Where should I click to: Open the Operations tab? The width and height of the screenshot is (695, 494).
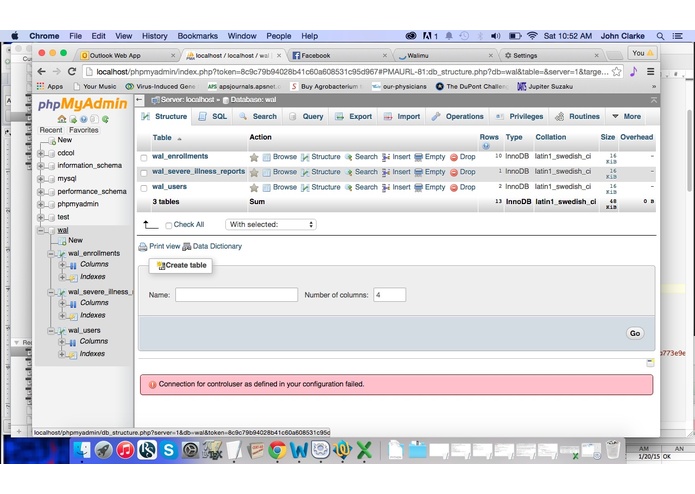(x=458, y=117)
